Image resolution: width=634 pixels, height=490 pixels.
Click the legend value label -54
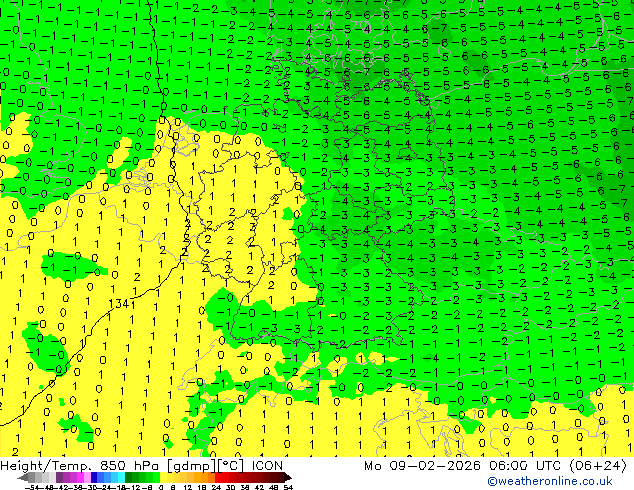(x=32, y=487)
